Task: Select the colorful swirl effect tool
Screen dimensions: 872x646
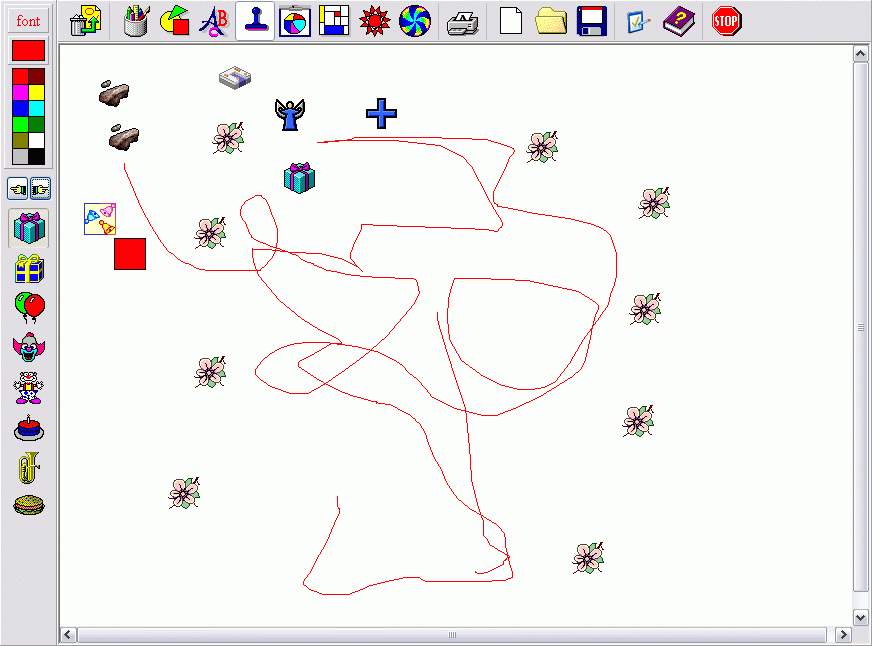Action: click(415, 21)
